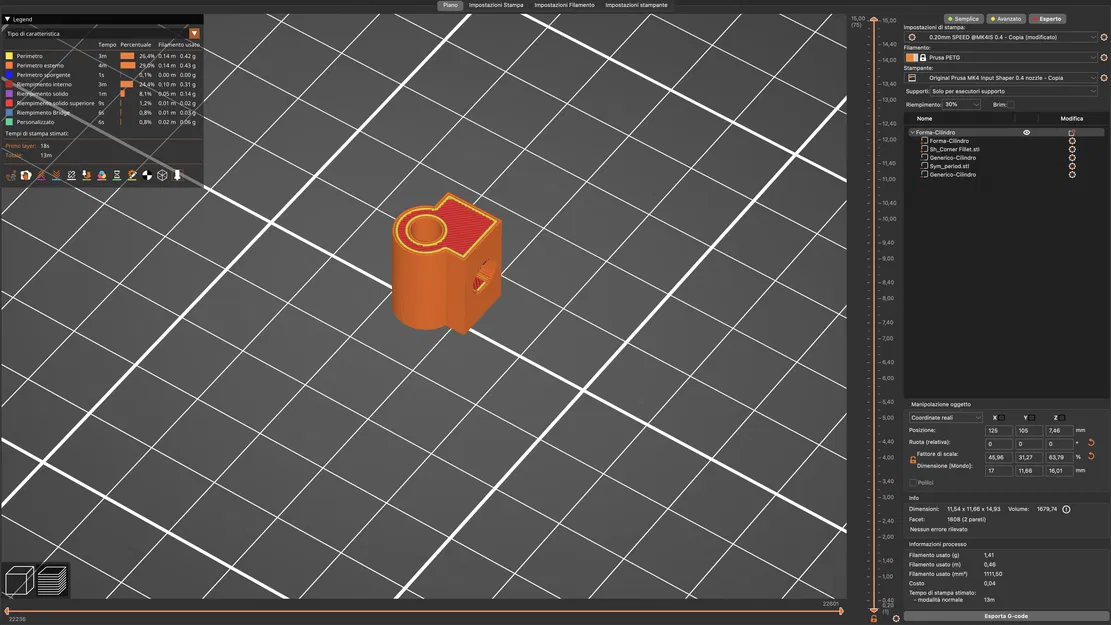Click the printer icon left of Original Prusa MK4

pos(912,78)
